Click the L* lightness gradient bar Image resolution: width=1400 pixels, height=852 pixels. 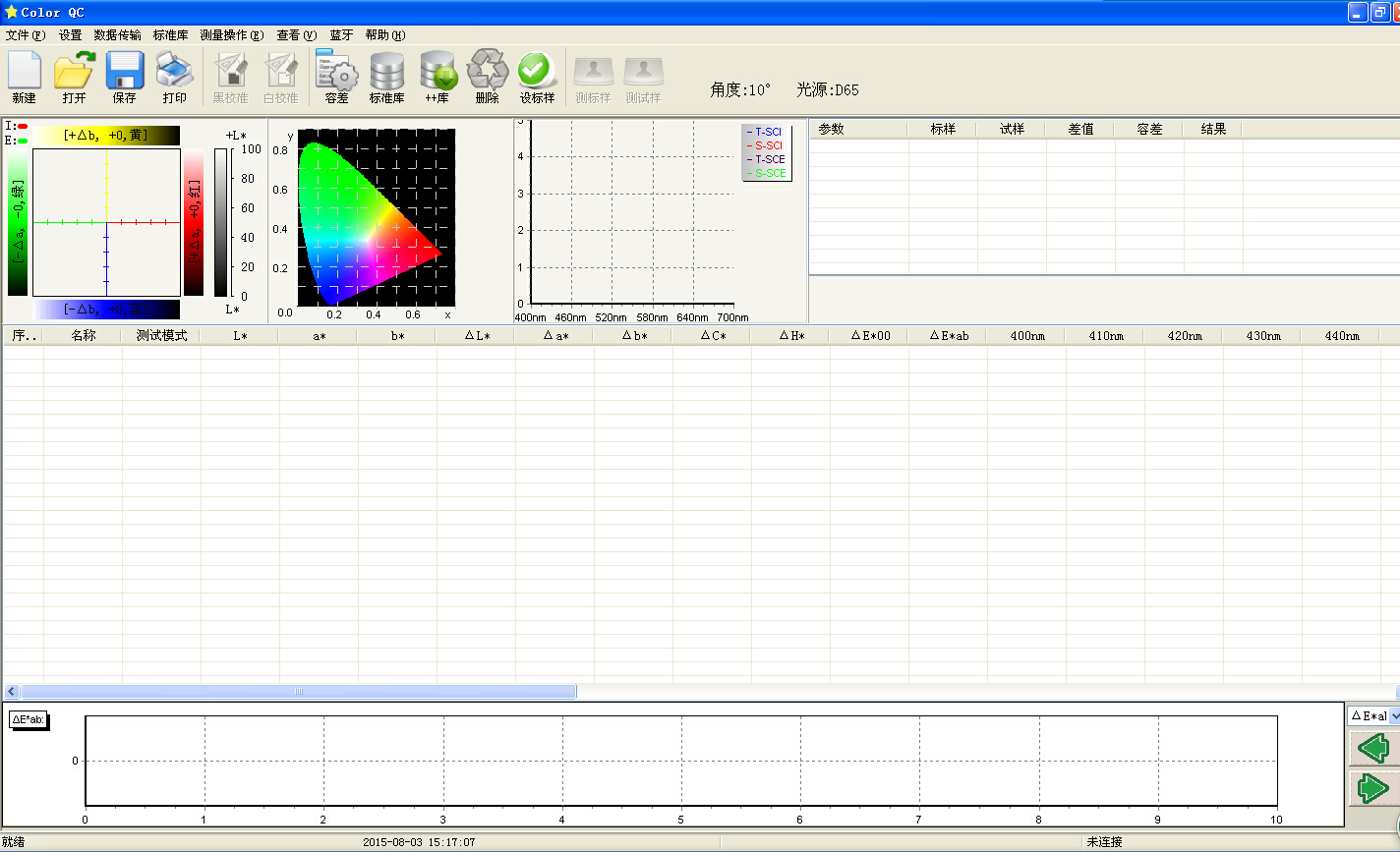click(221, 222)
